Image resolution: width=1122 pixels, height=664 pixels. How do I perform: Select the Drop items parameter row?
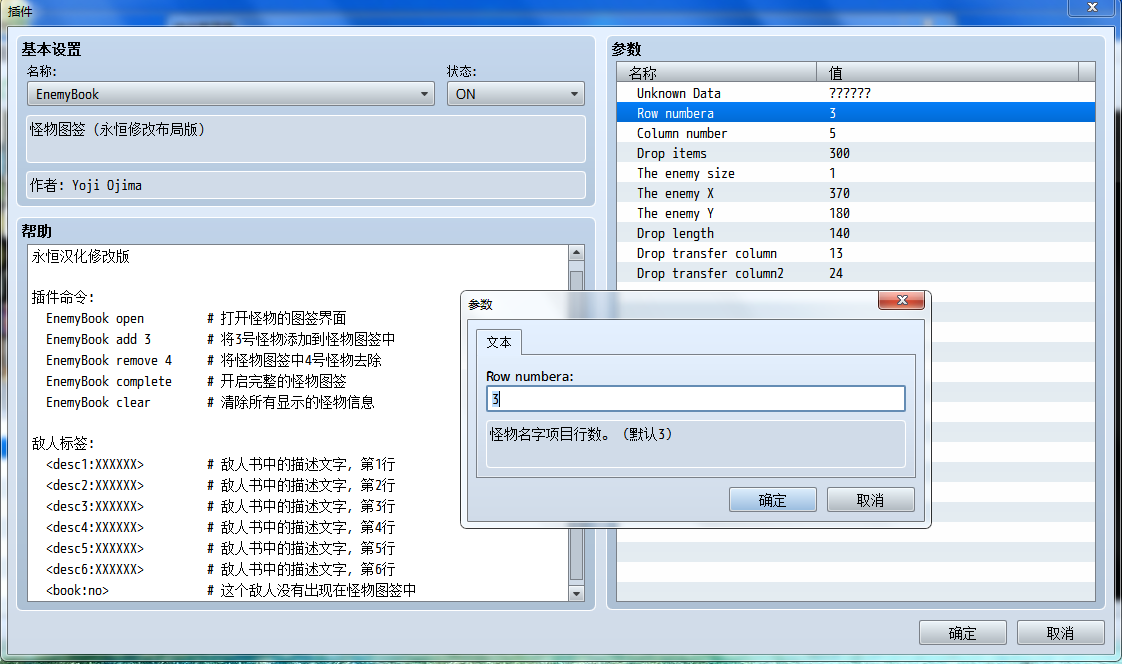pyautogui.click(x=856, y=153)
